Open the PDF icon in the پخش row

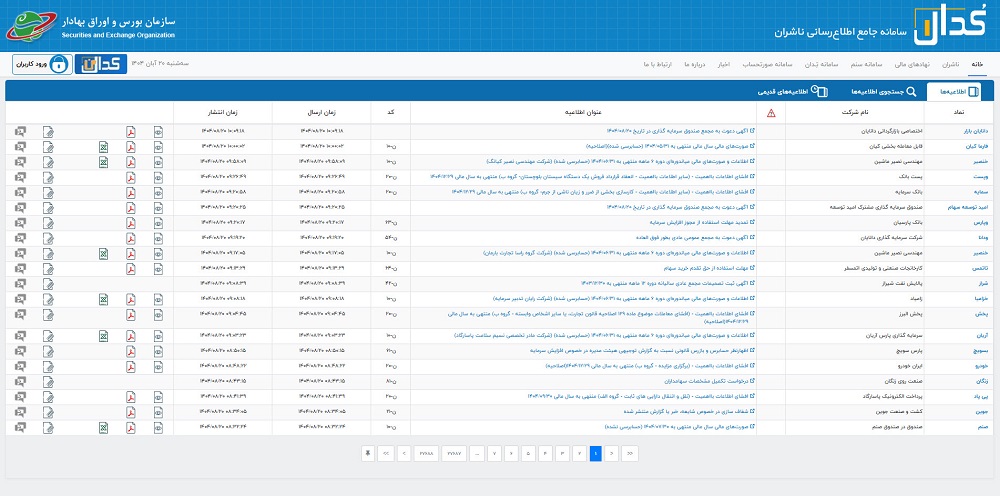coord(130,315)
